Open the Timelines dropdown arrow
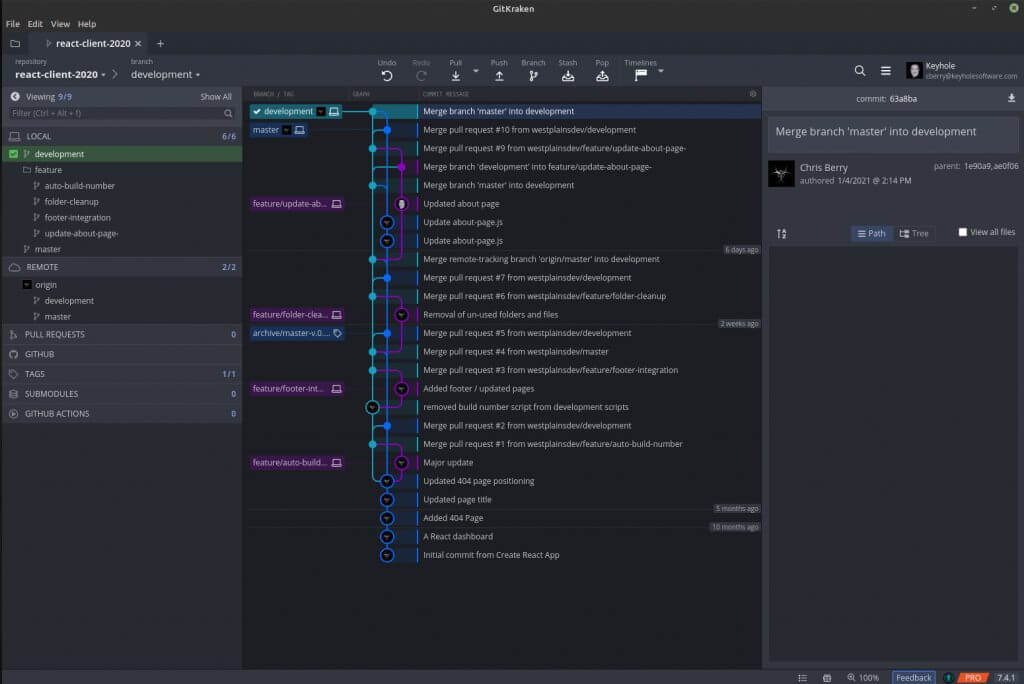The height and width of the screenshot is (684, 1024). point(660,71)
